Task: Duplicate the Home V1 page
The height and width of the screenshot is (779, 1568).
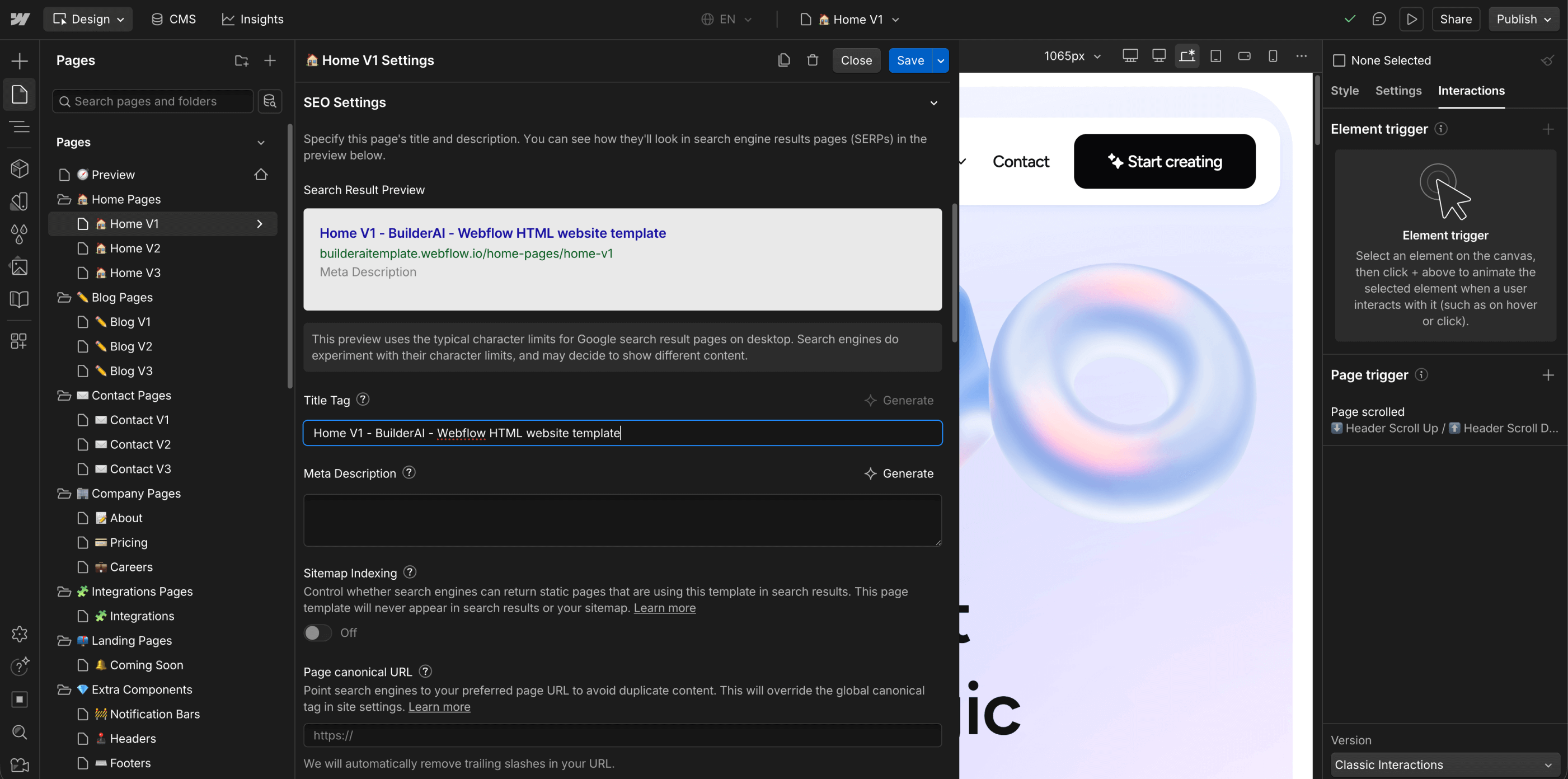Action: tap(784, 60)
